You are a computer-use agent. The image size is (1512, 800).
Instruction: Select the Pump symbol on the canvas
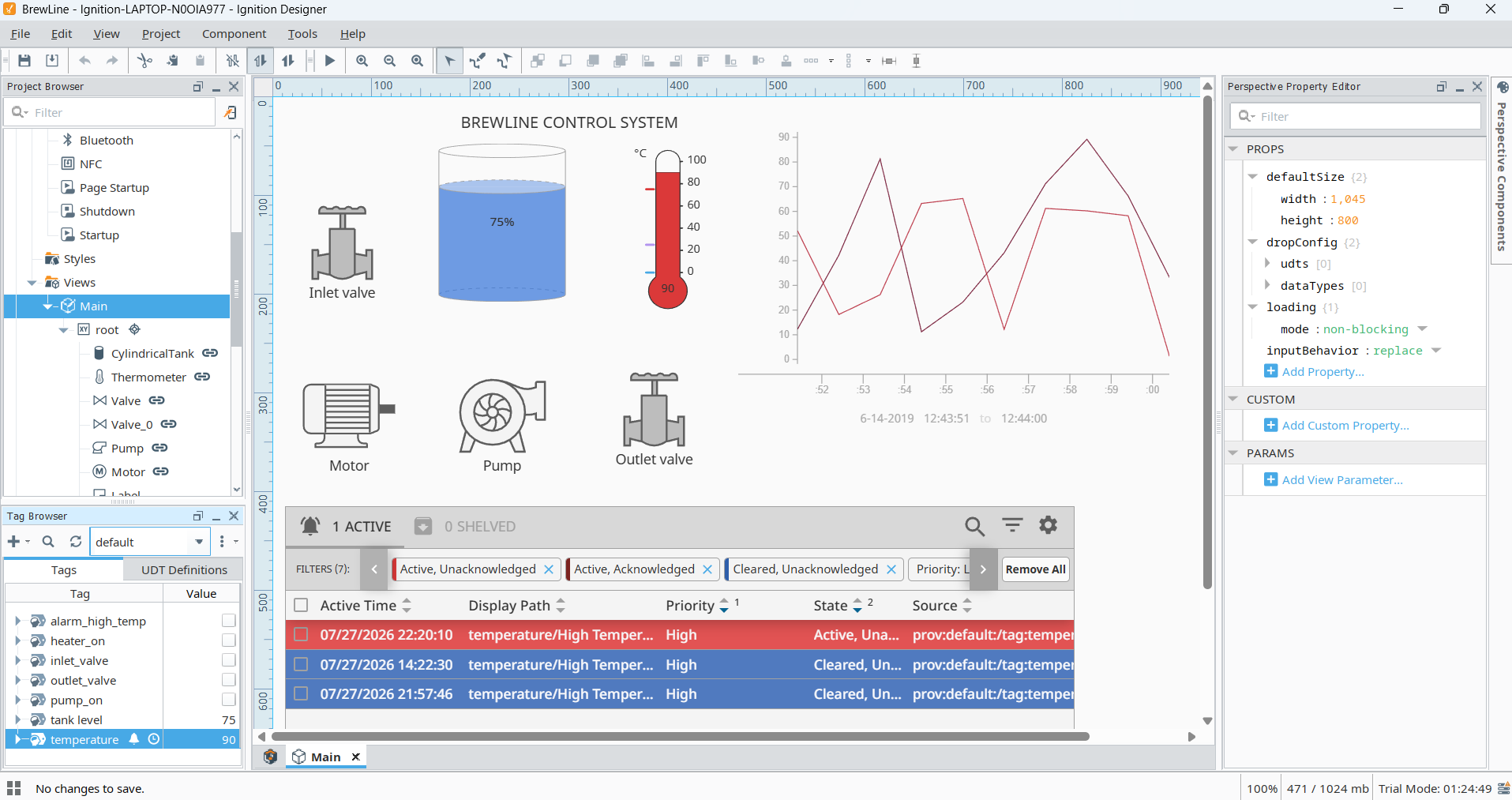click(x=502, y=415)
